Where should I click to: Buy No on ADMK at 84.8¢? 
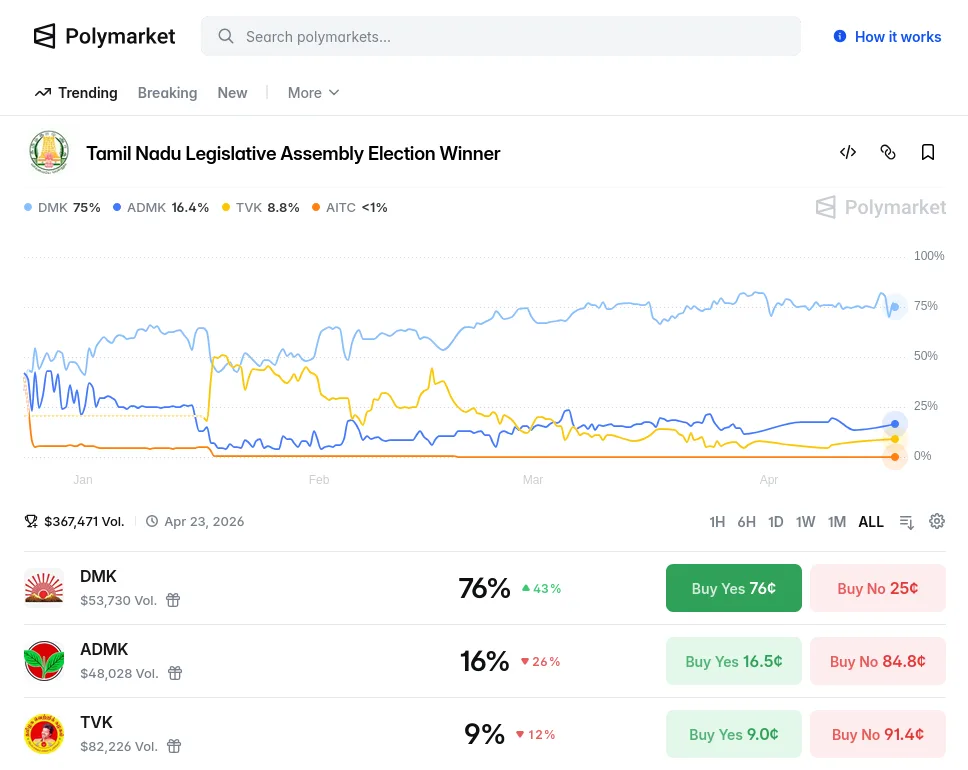click(877, 661)
